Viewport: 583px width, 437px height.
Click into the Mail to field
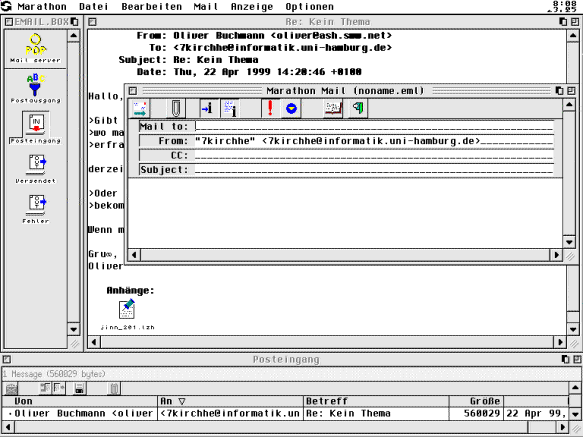pyautogui.click(x=374, y=126)
